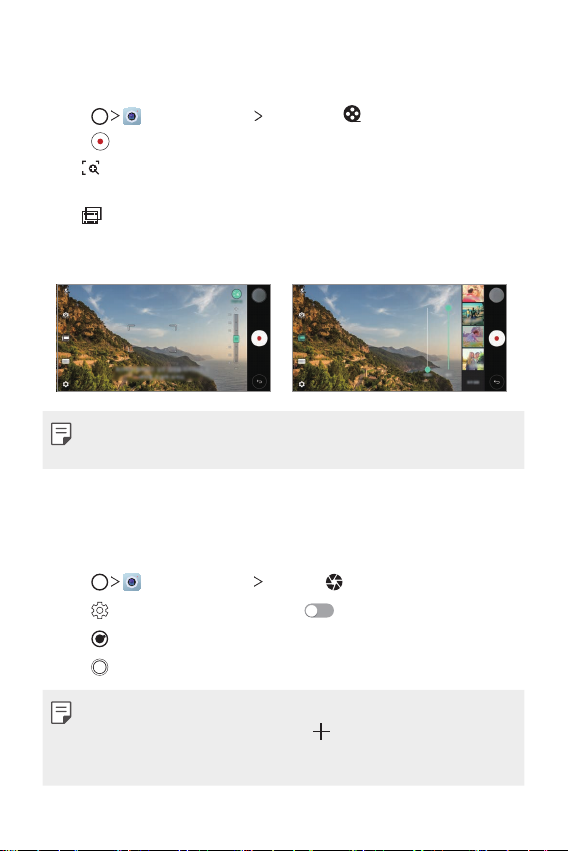Image resolution: width=568 pixels, height=851 pixels.
Task: Open the settings gear outline icon
Action: click(100, 611)
